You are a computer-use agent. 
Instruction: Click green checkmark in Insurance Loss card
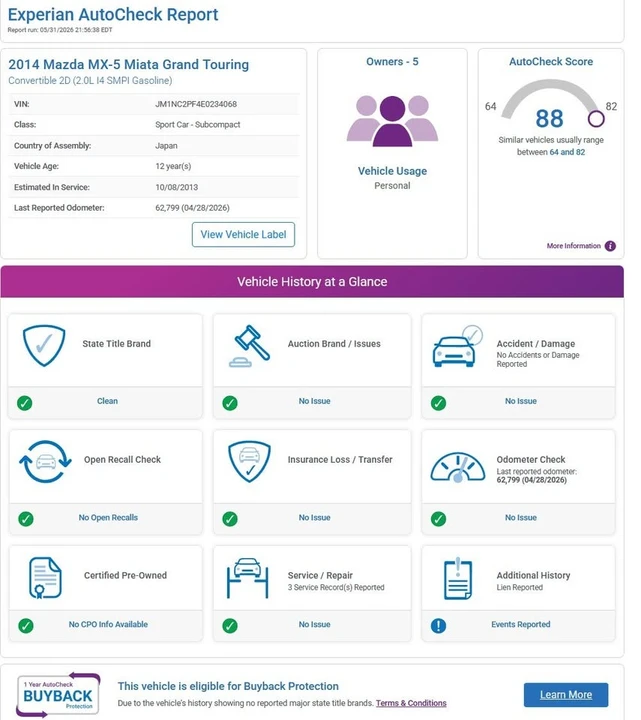click(x=230, y=519)
